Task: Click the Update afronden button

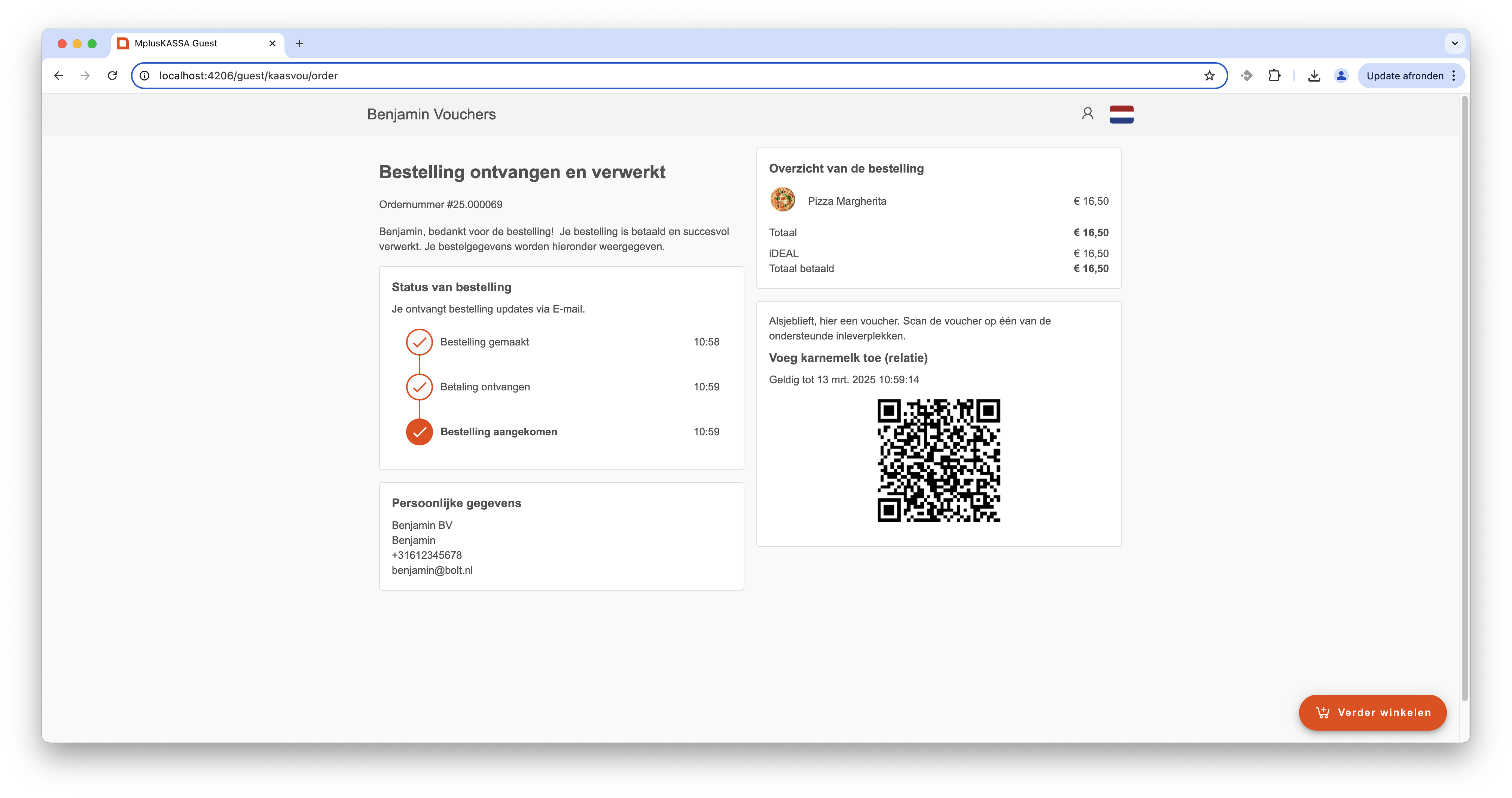Action: tap(1405, 76)
